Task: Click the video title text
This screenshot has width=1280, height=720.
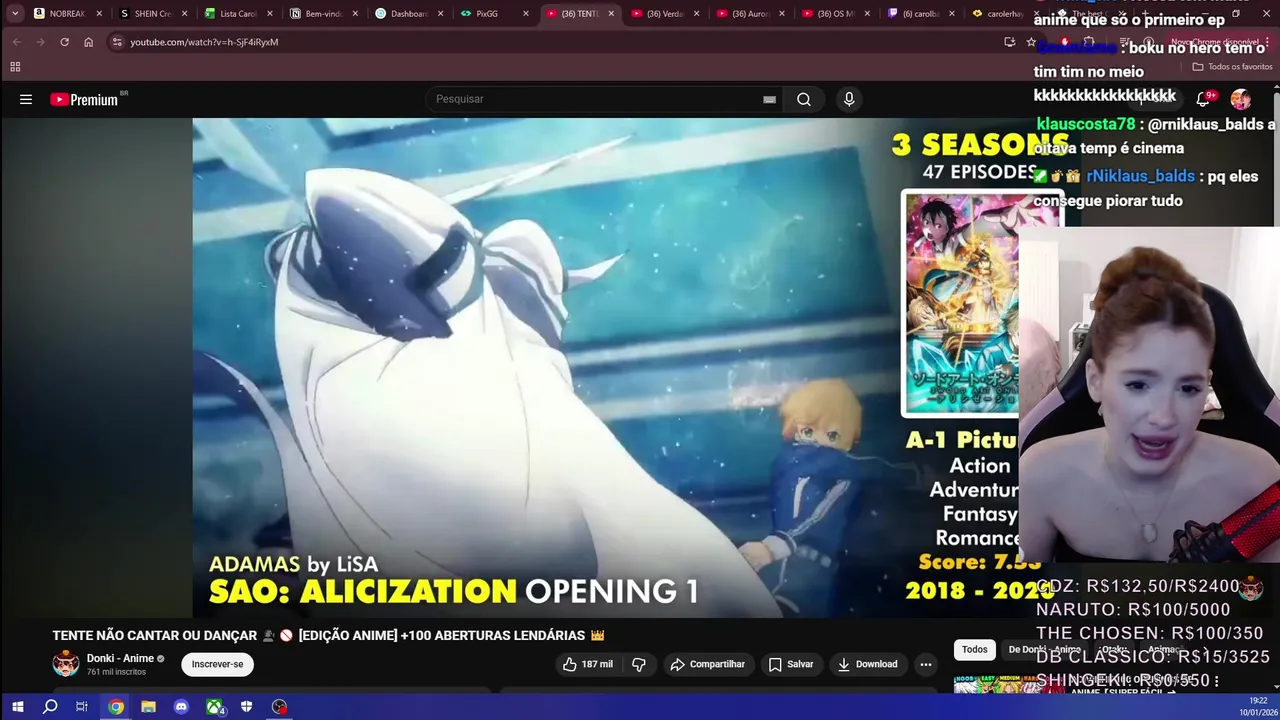Action: (x=328, y=635)
